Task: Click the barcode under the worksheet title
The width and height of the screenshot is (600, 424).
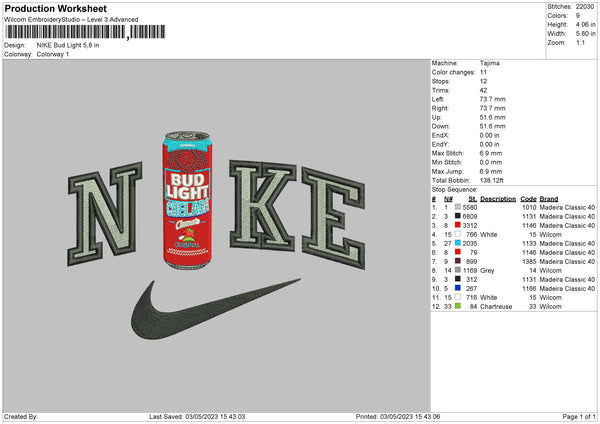Action: [x=85, y=32]
